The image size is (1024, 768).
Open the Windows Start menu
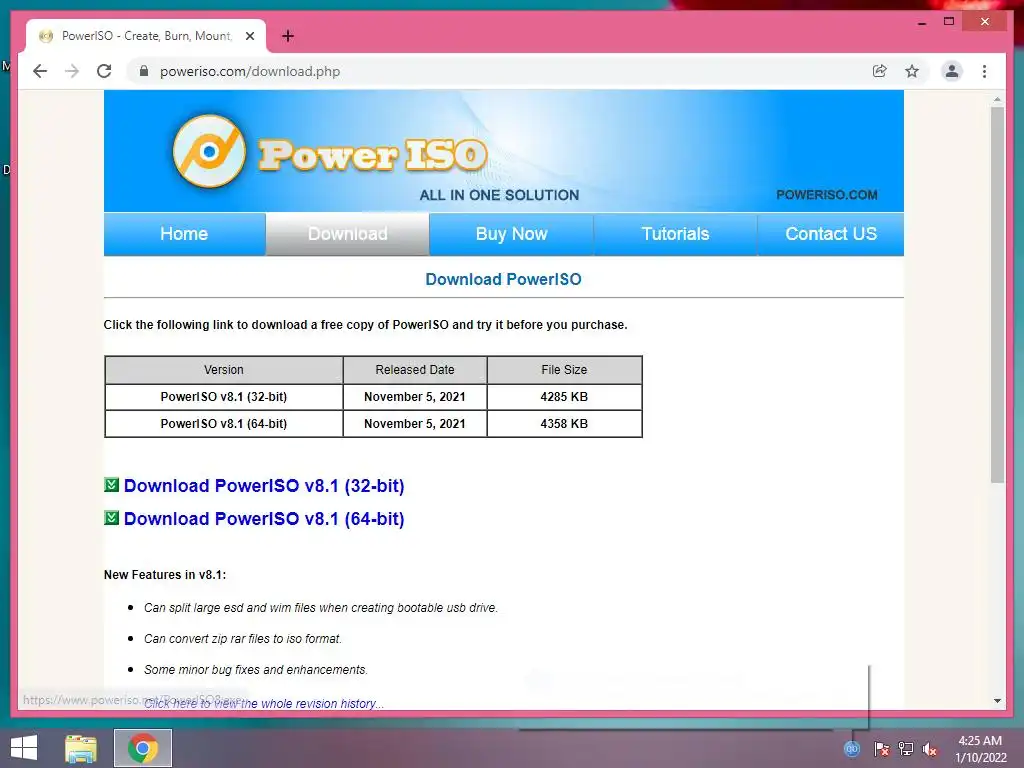point(24,748)
